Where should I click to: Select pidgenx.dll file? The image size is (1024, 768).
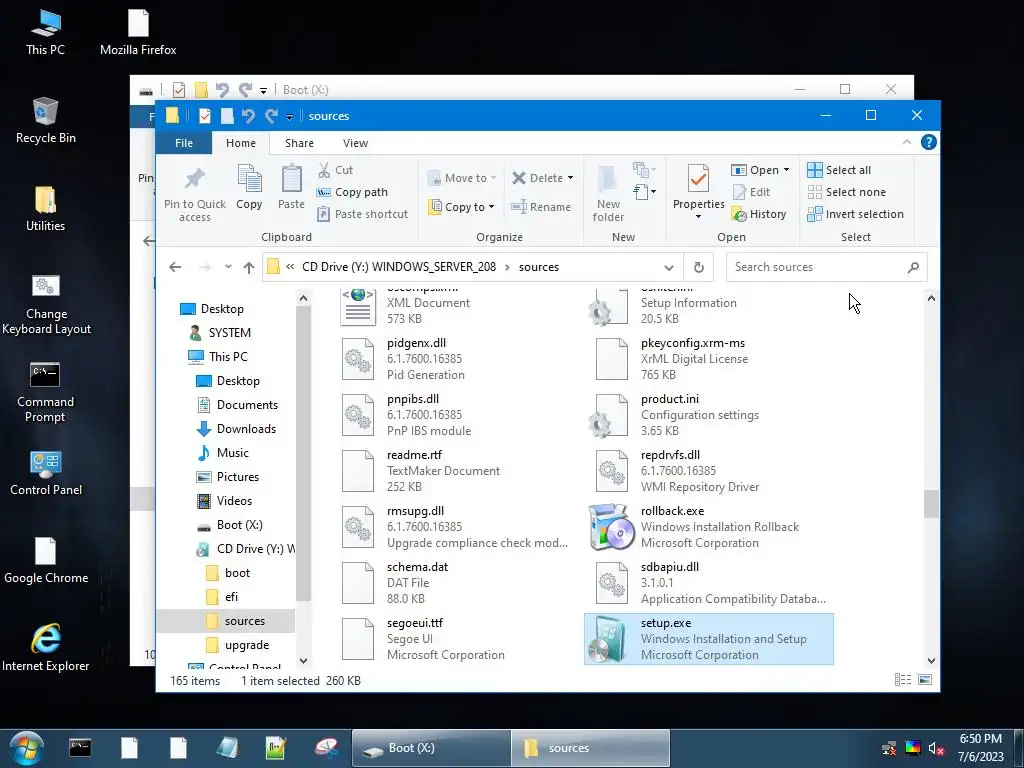pyautogui.click(x=456, y=359)
